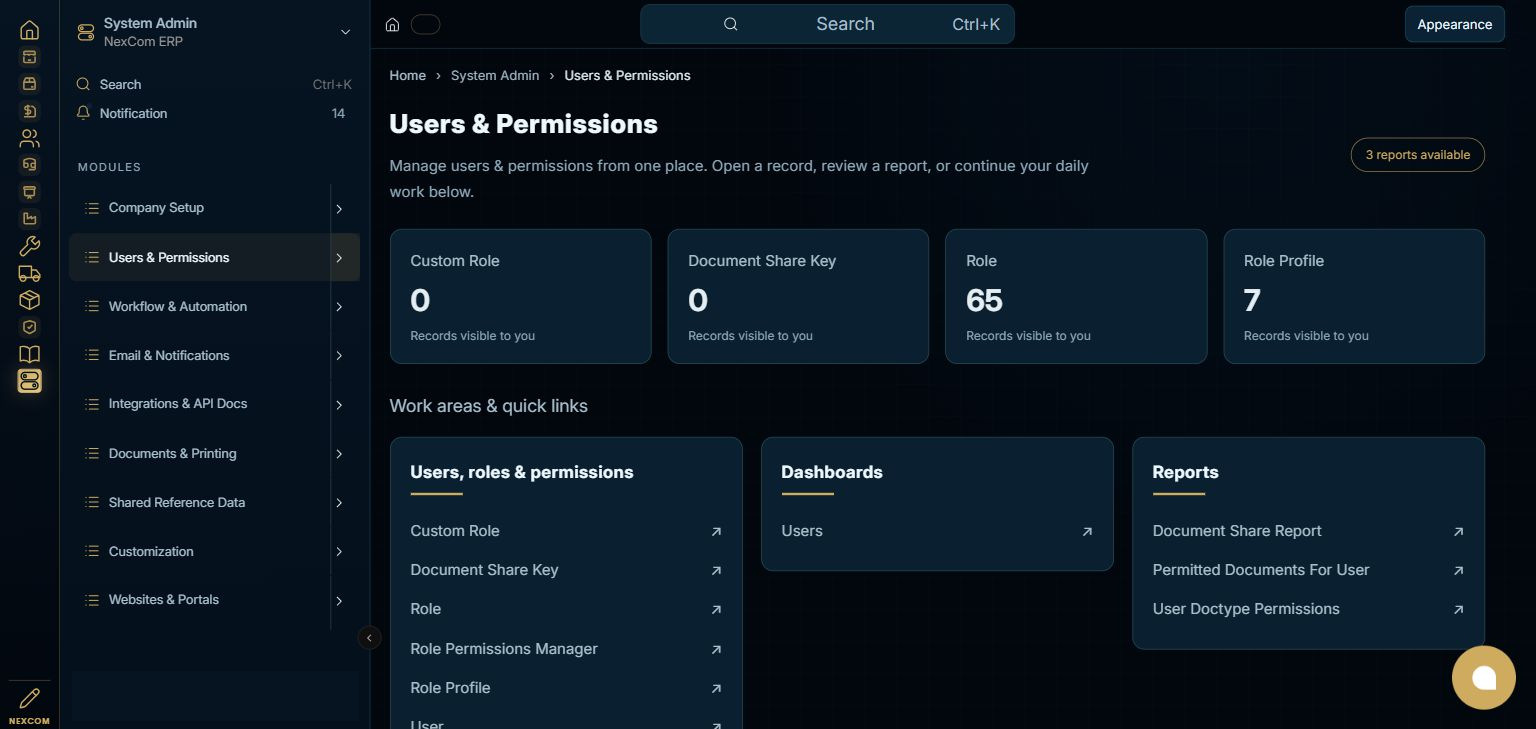
Task: Open the Custom Role quick link
Action: point(566,531)
